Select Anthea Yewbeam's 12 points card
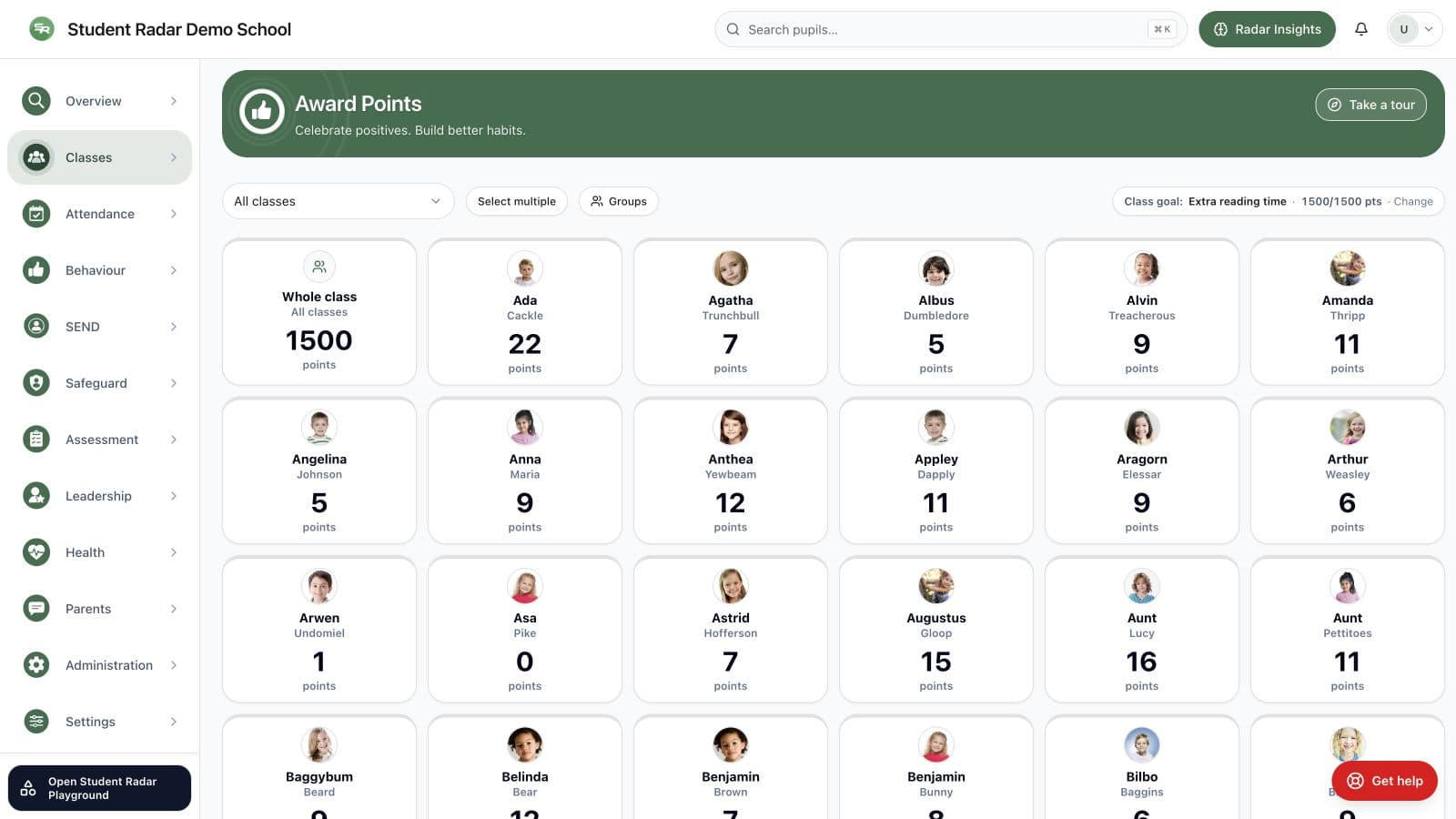The image size is (1456, 819). [x=731, y=470]
